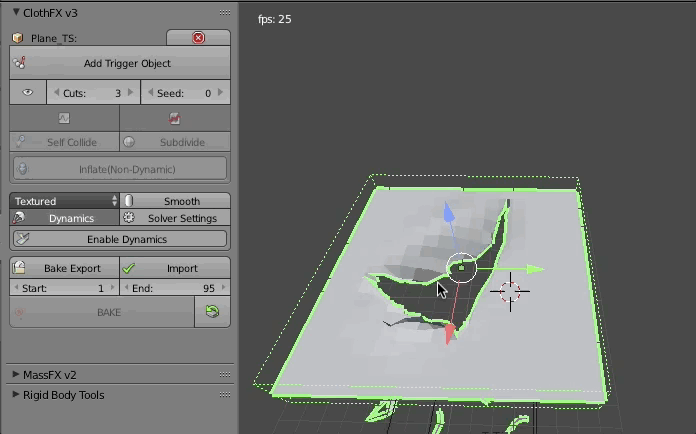696x434 pixels.
Task: Click the Subdivide sphere icon
Action: click(x=129, y=142)
